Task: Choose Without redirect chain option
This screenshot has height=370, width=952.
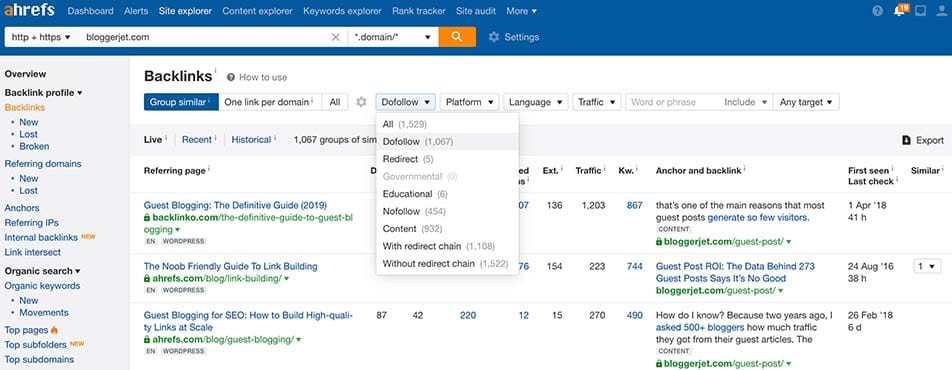Action: [447, 264]
